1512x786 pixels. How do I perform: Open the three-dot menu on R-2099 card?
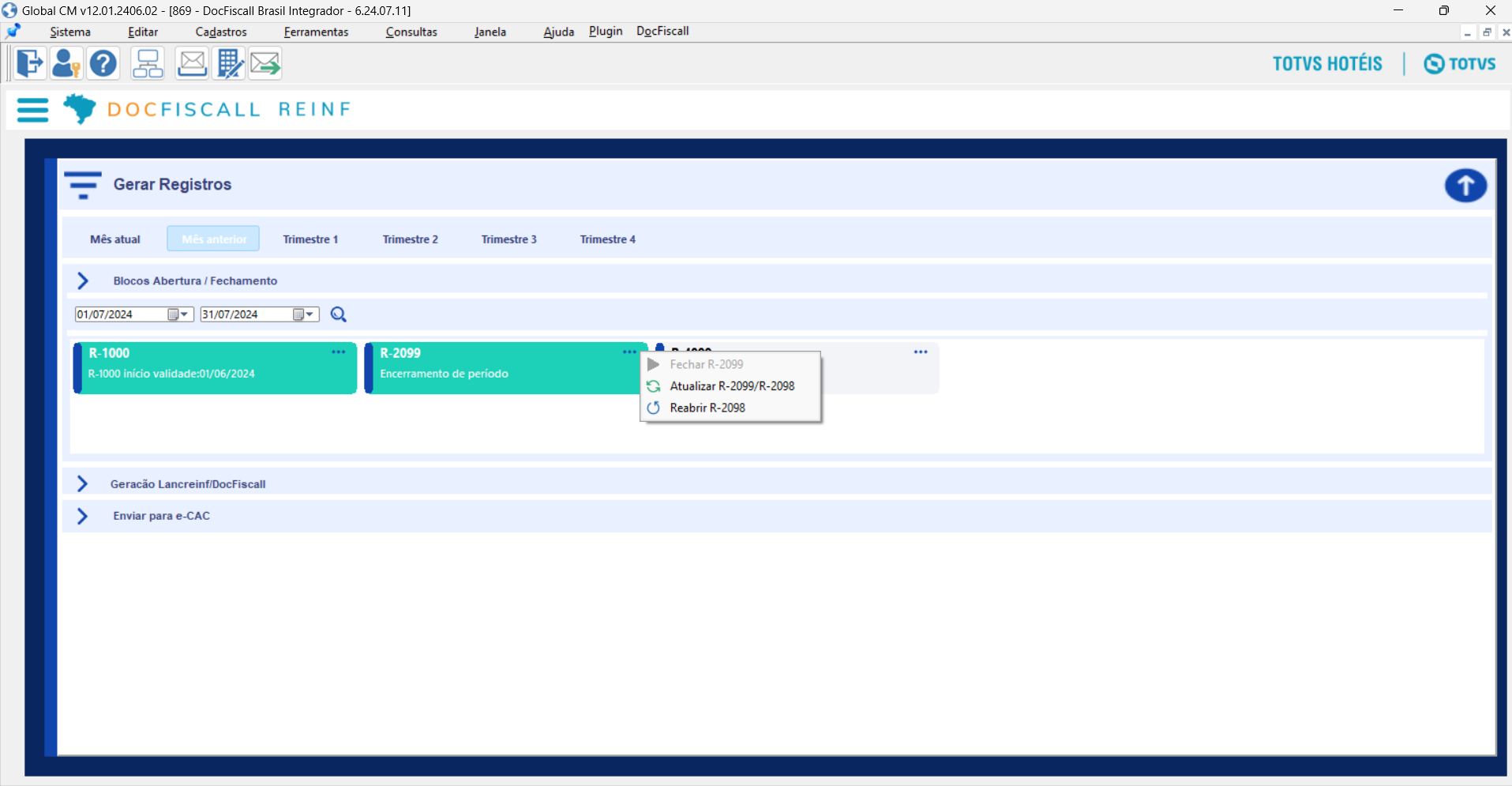pos(629,352)
